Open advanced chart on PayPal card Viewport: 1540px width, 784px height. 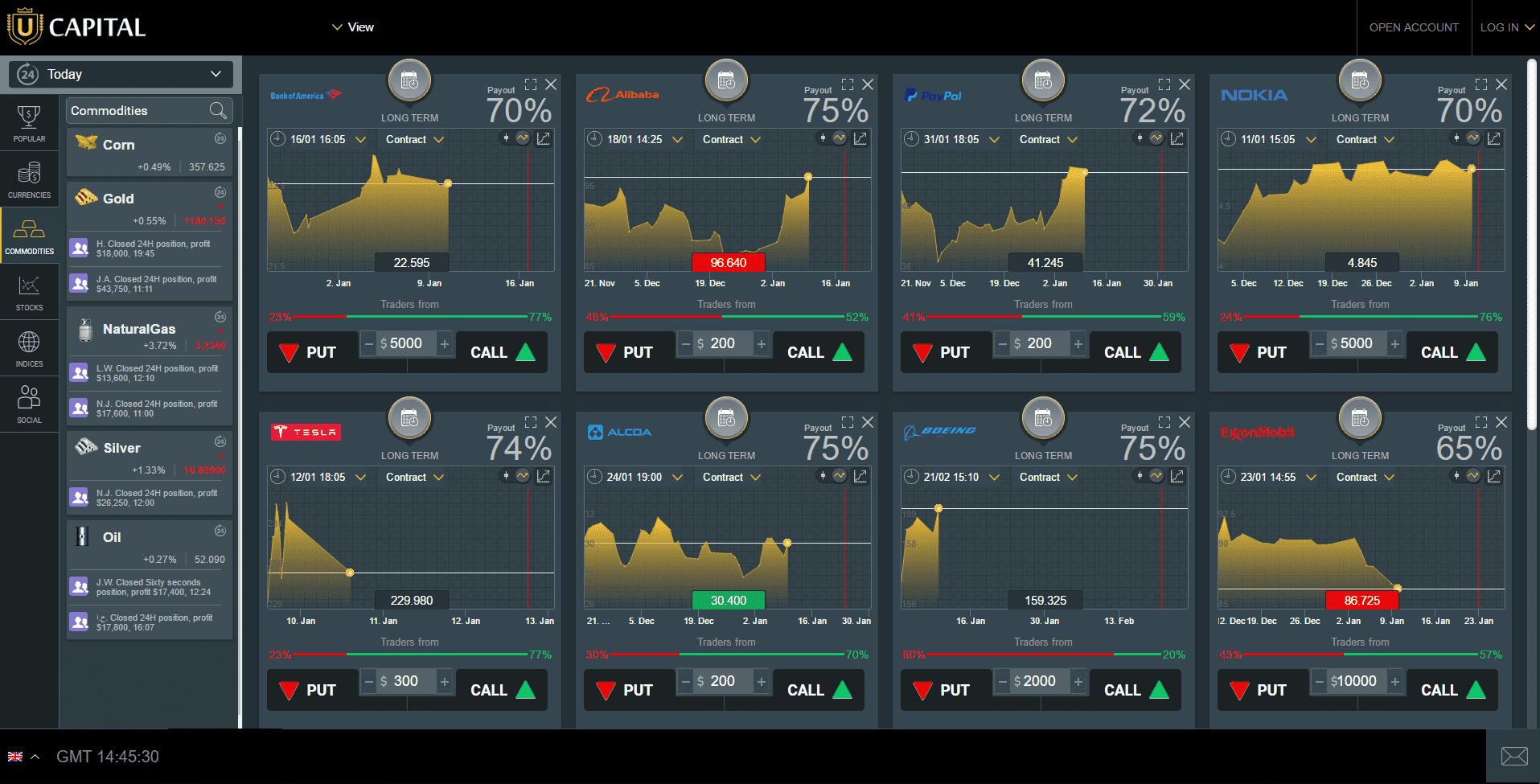coord(1177,138)
